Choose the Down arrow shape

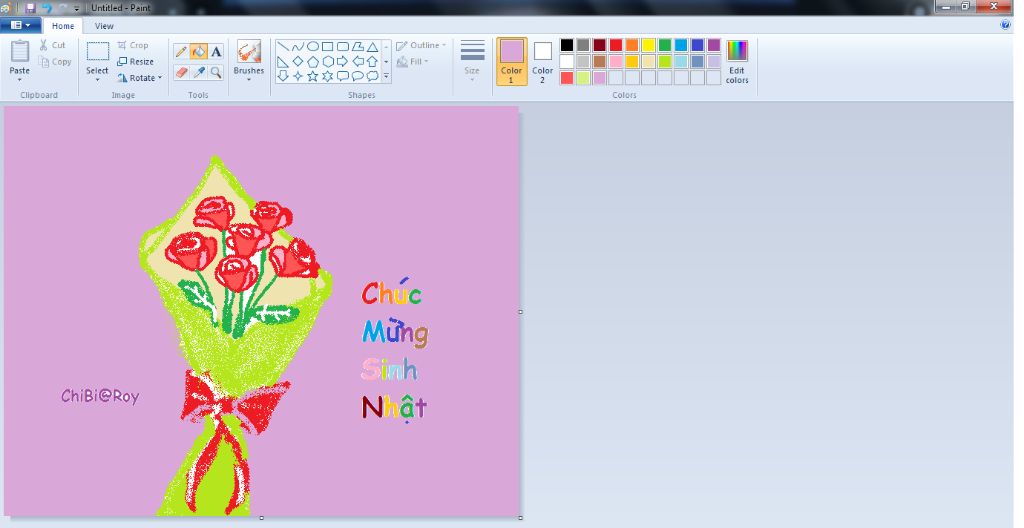(x=283, y=76)
